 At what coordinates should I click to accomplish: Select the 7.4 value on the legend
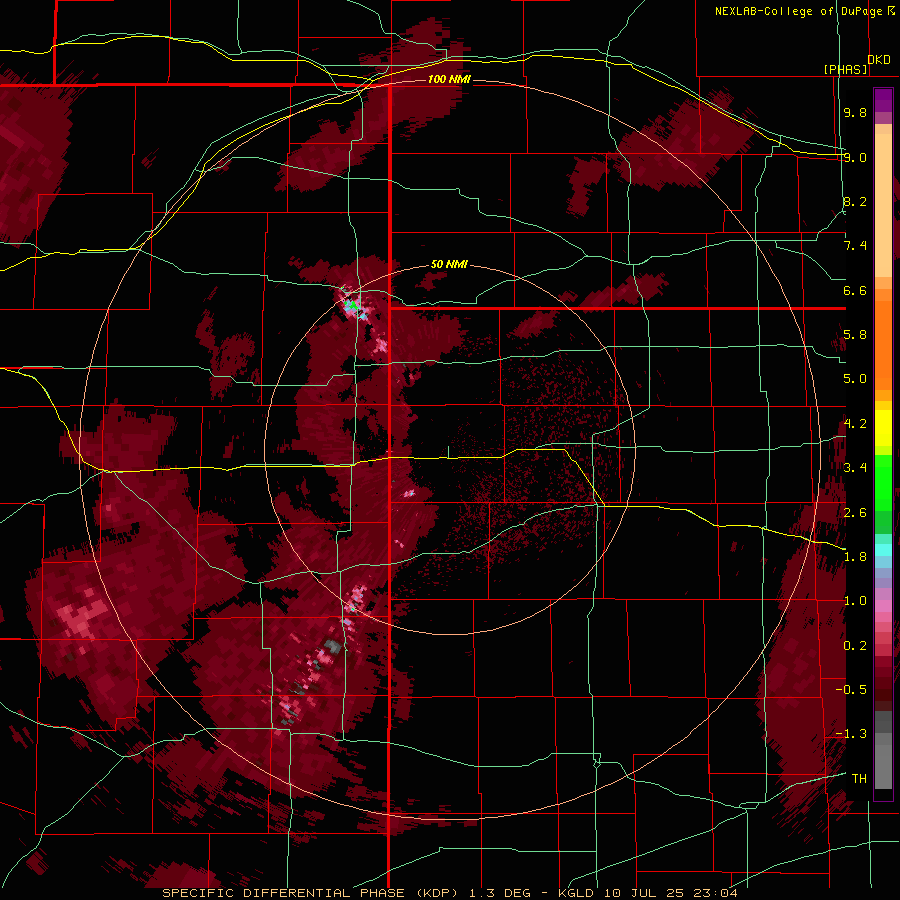point(855,246)
